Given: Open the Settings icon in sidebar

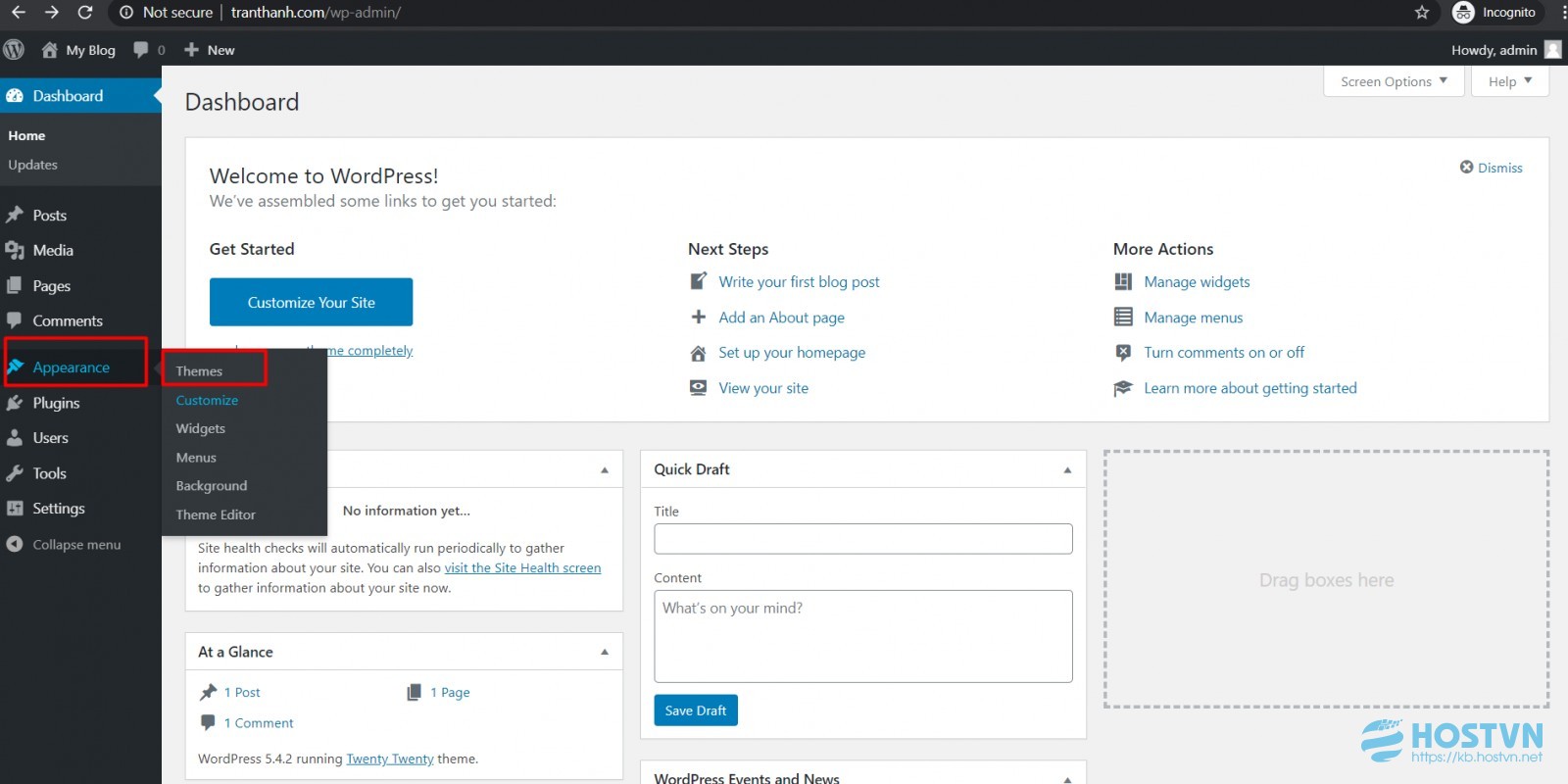Looking at the screenshot, I should (x=15, y=509).
